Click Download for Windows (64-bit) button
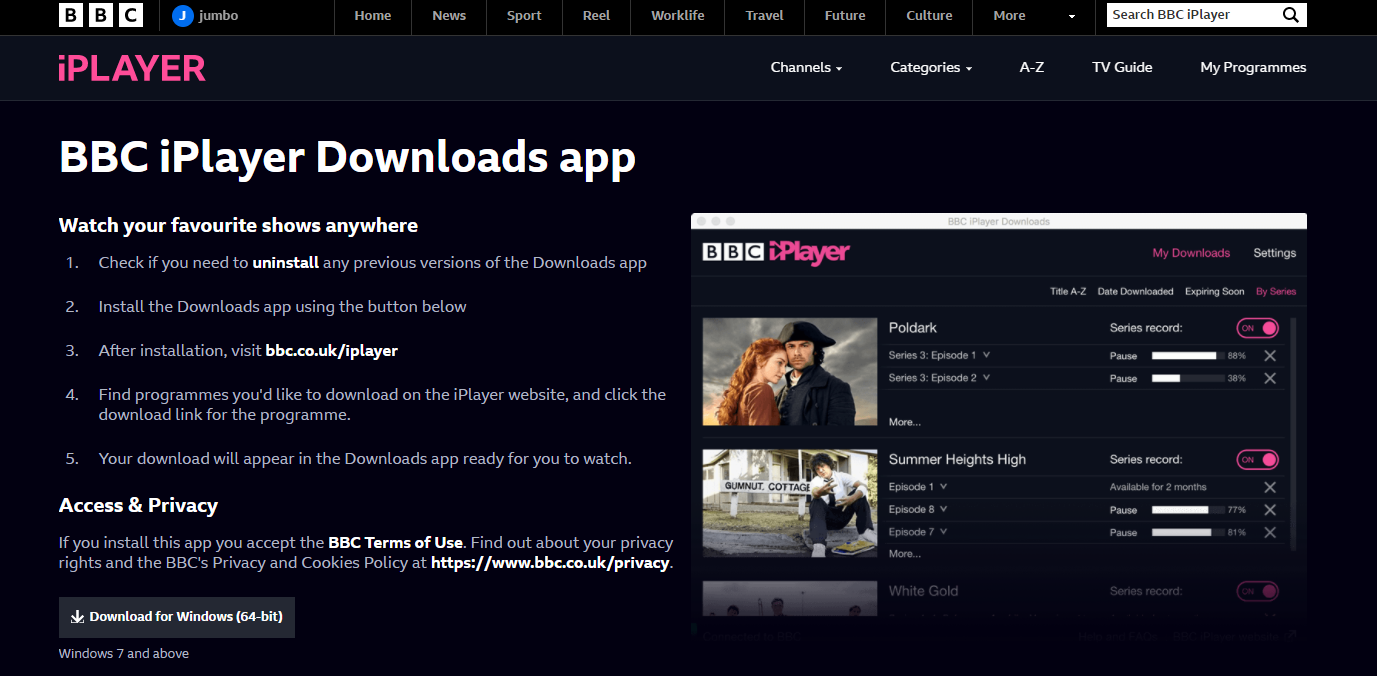The image size is (1377, 676). [x=177, y=617]
